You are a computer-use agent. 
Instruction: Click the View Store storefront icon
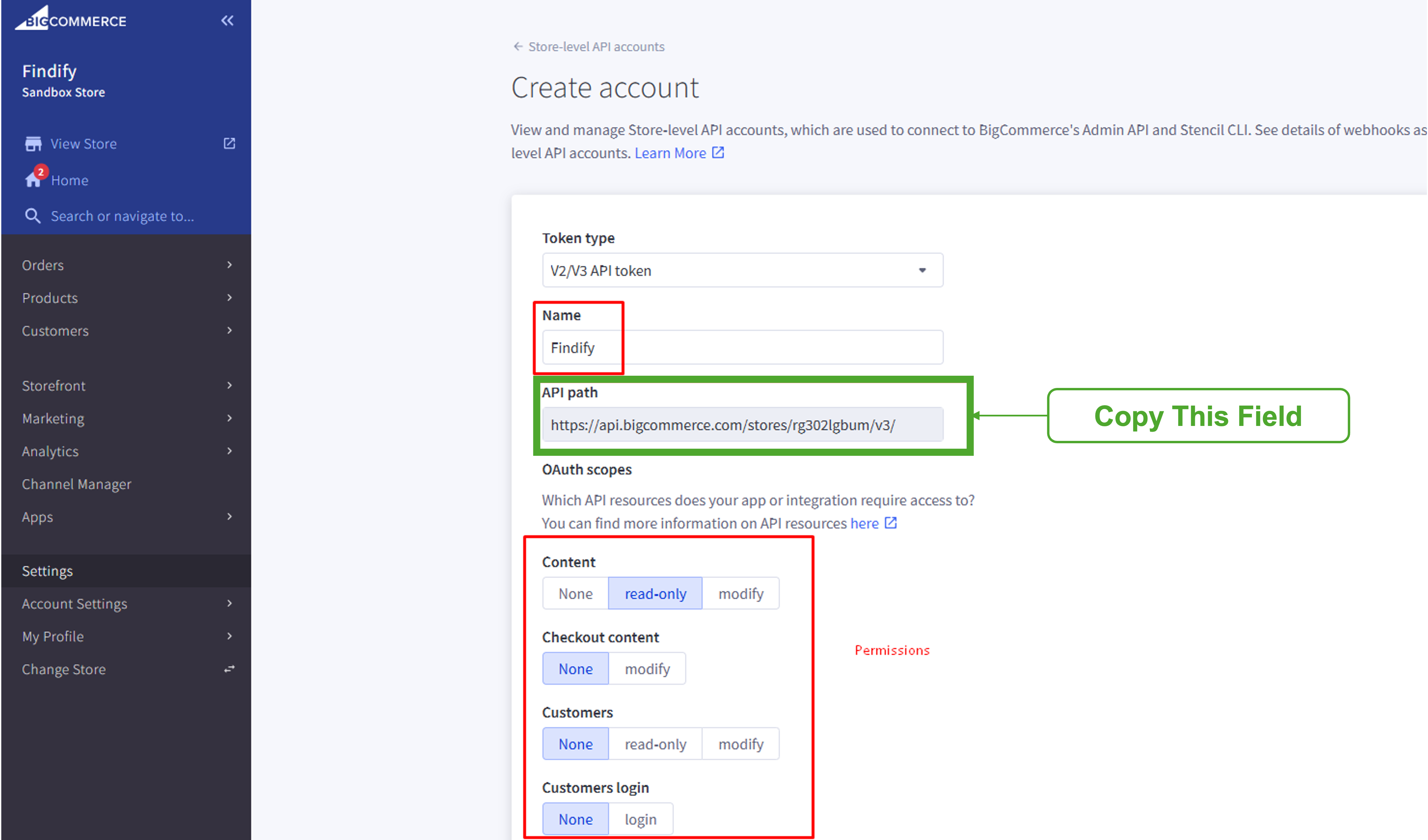pyautogui.click(x=33, y=144)
